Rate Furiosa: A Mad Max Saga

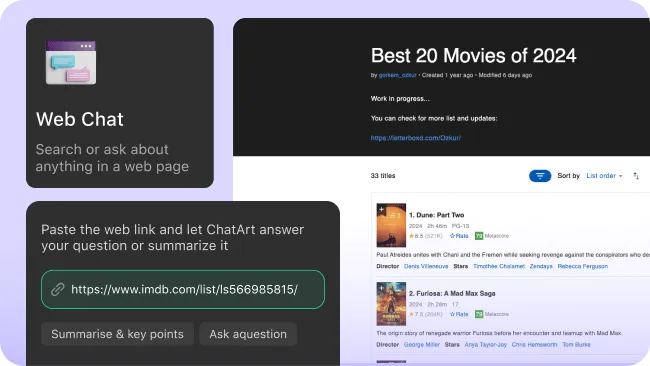[459, 314]
